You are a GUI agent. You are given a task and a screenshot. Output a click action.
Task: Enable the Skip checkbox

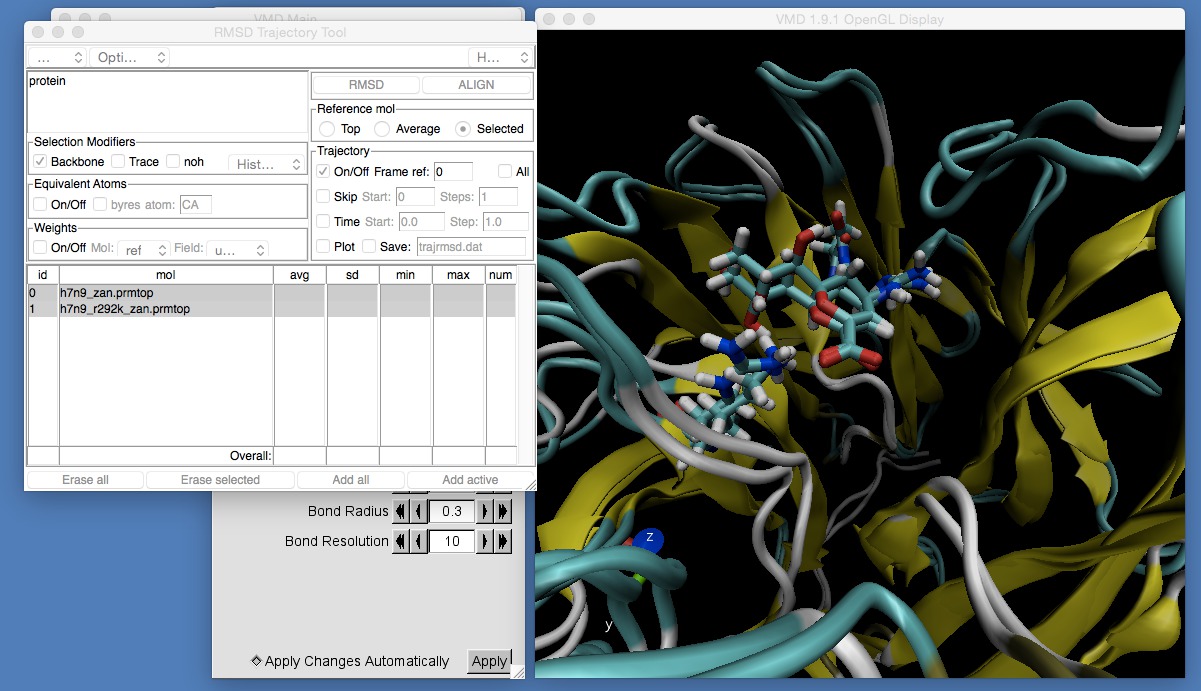tap(323, 196)
